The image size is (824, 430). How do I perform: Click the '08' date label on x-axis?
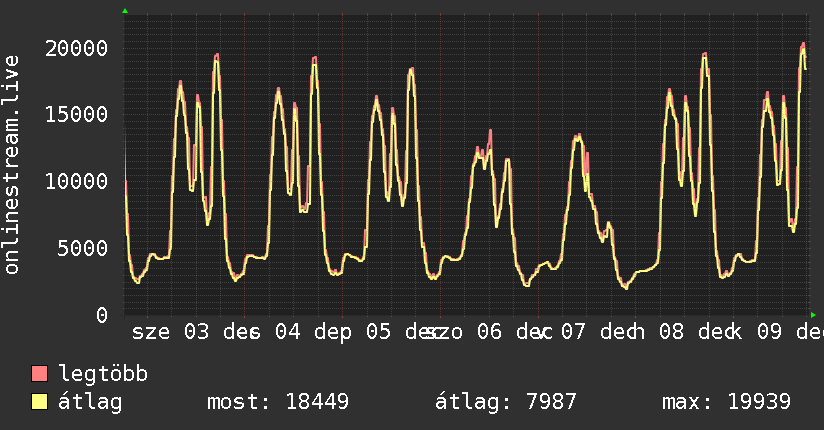[672, 332]
